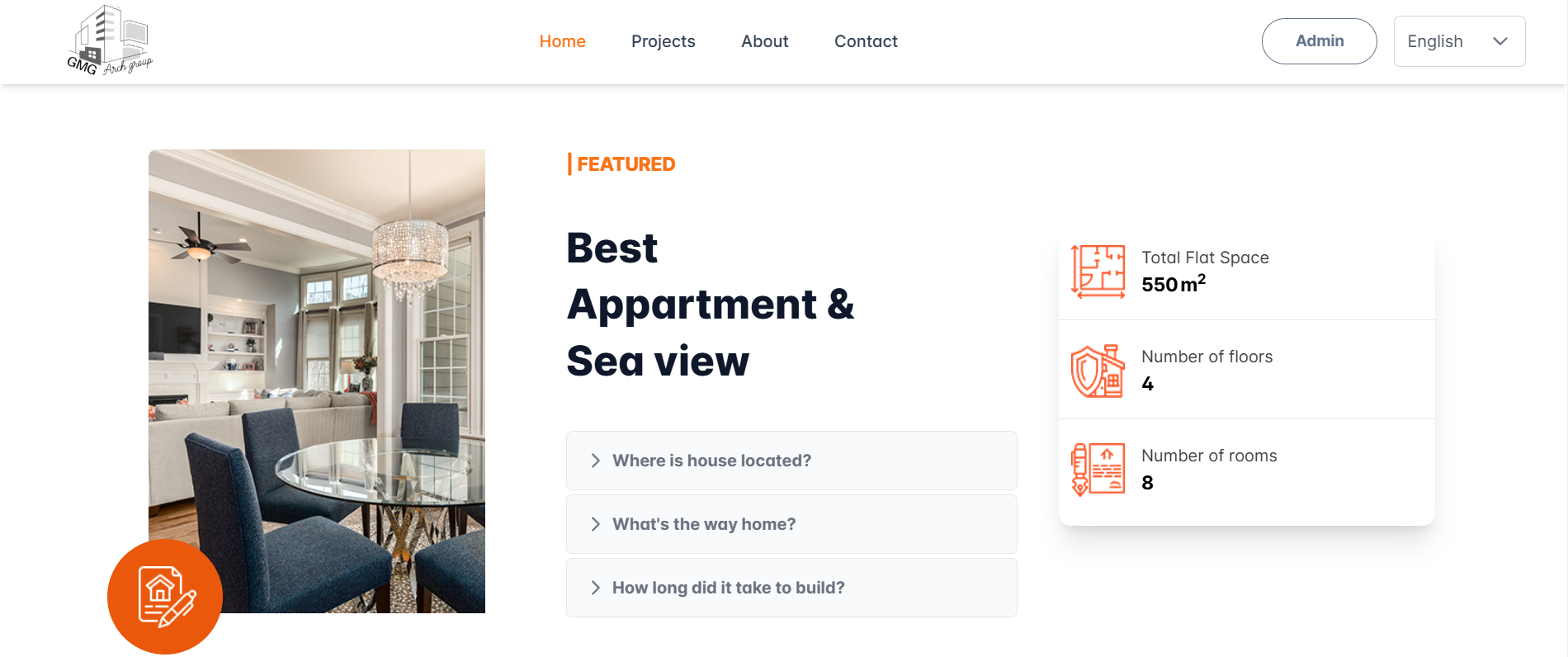Expand the What's the way home question

[x=791, y=524]
